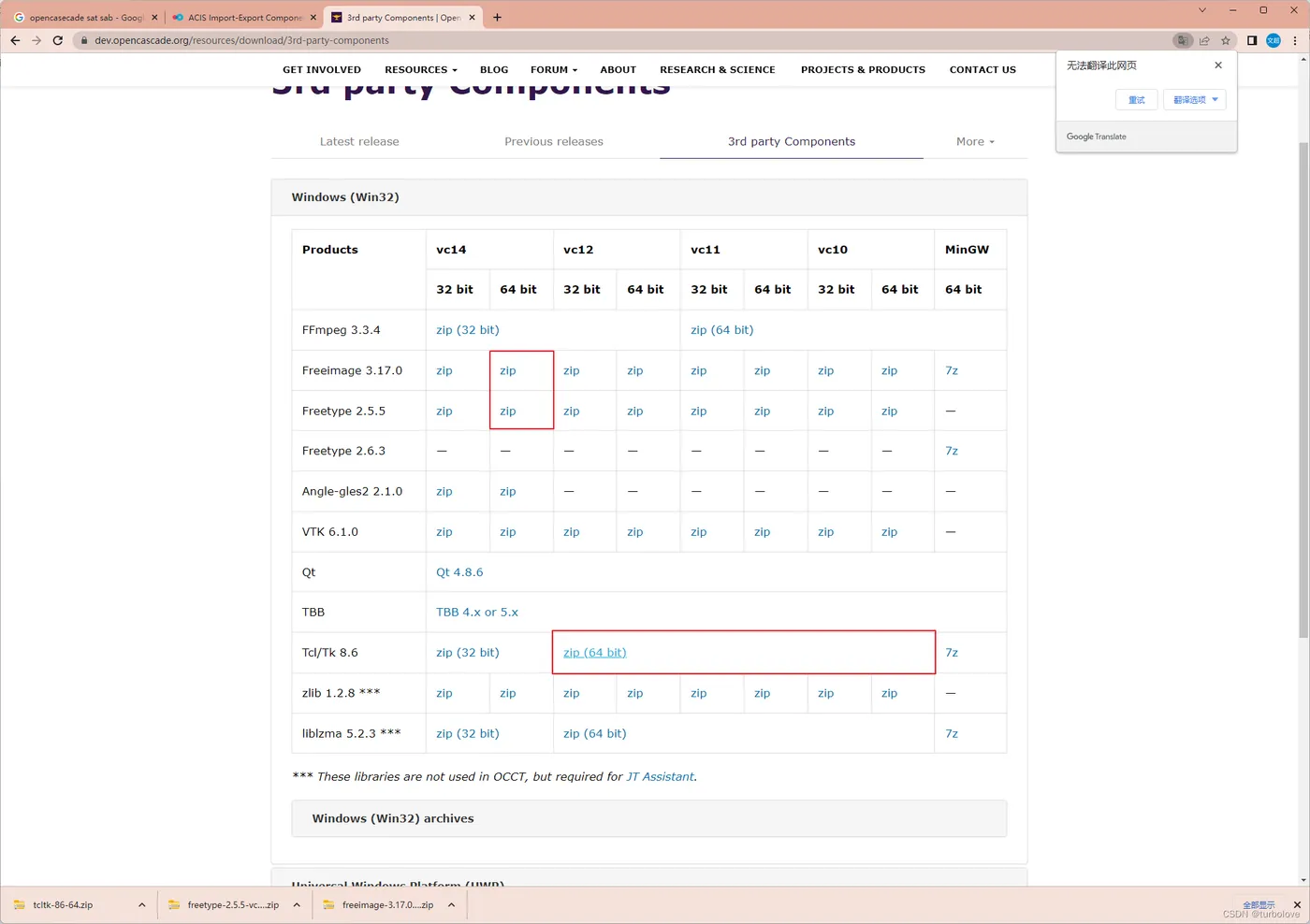Collapse the Windows (Win32) section header
The height and width of the screenshot is (924, 1310).
(x=649, y=197)
